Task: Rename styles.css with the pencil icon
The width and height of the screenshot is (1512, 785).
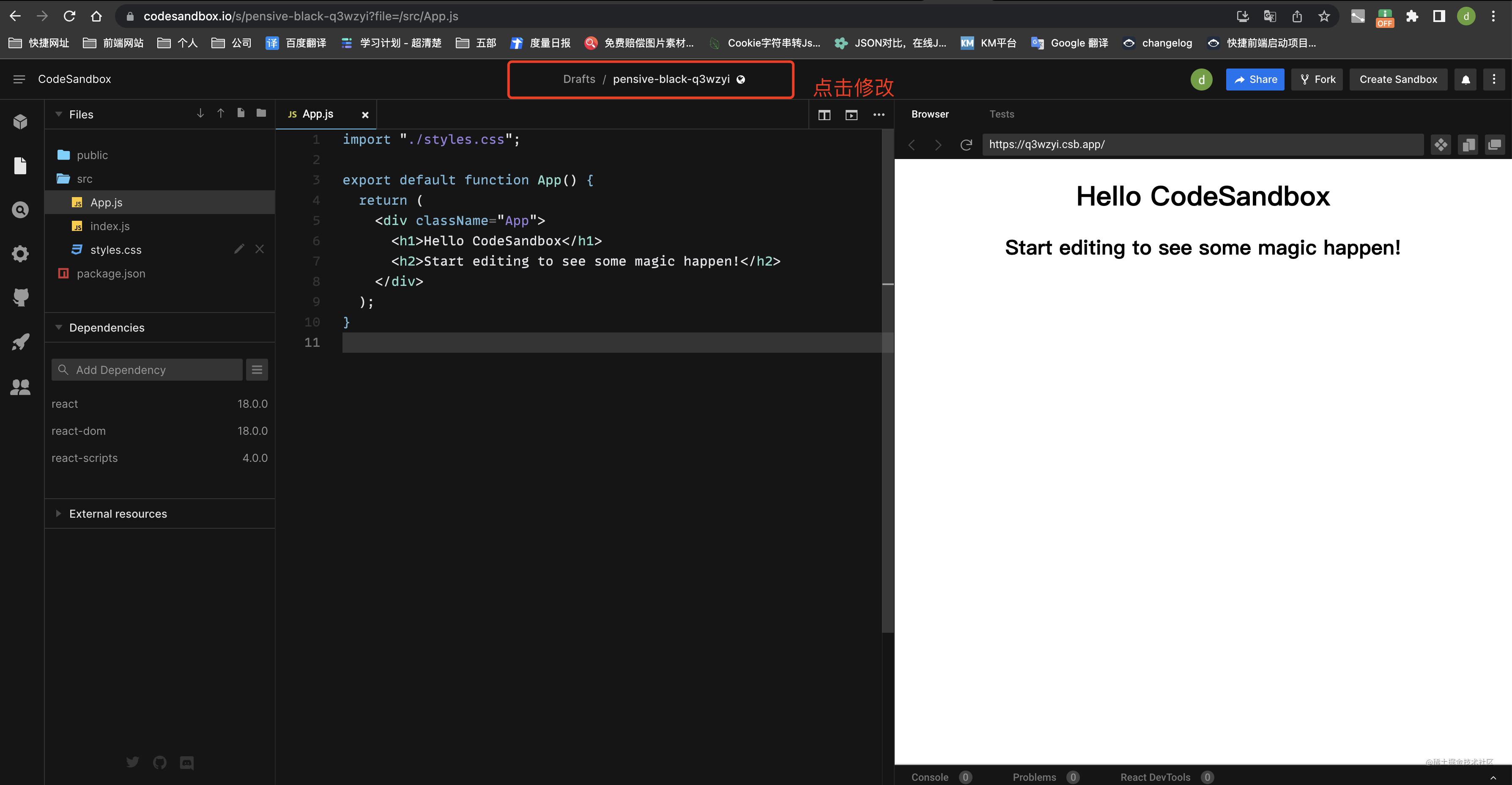Action: point(239,249)
